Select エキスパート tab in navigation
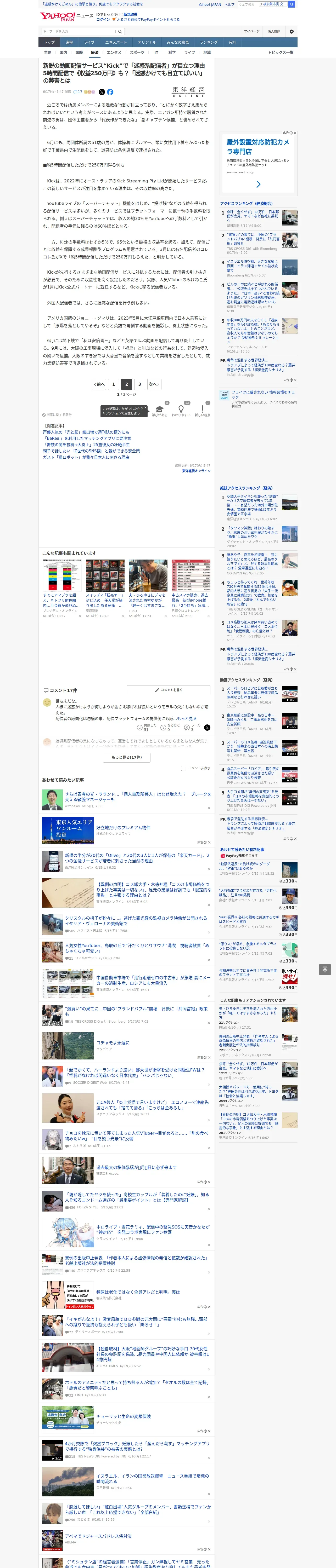 [x=116, y=43]
